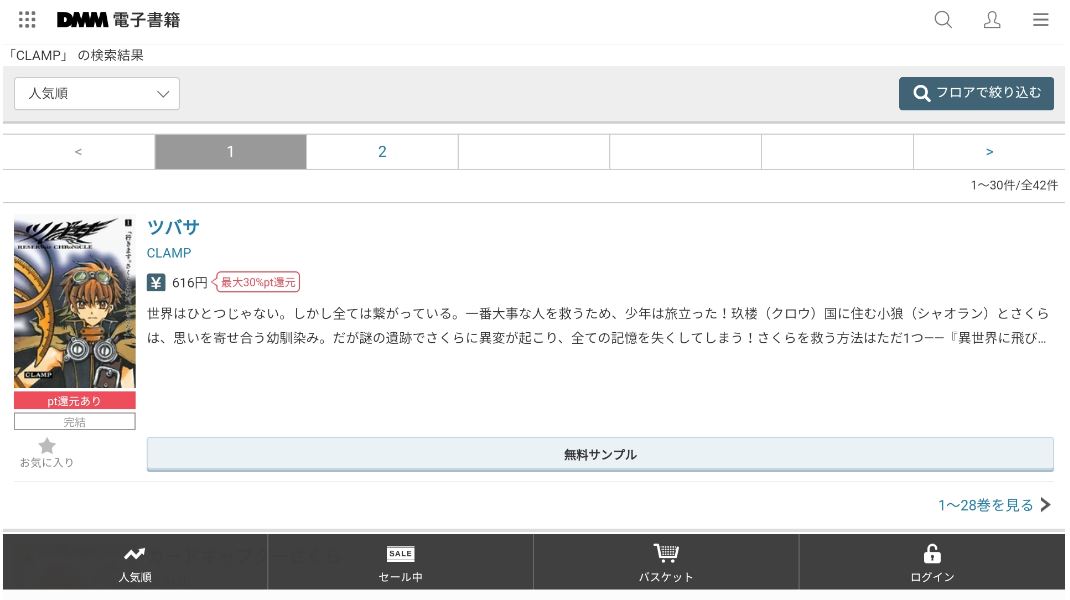
Task: Open search with the magnifier icon
Action: tap(943, 20)
